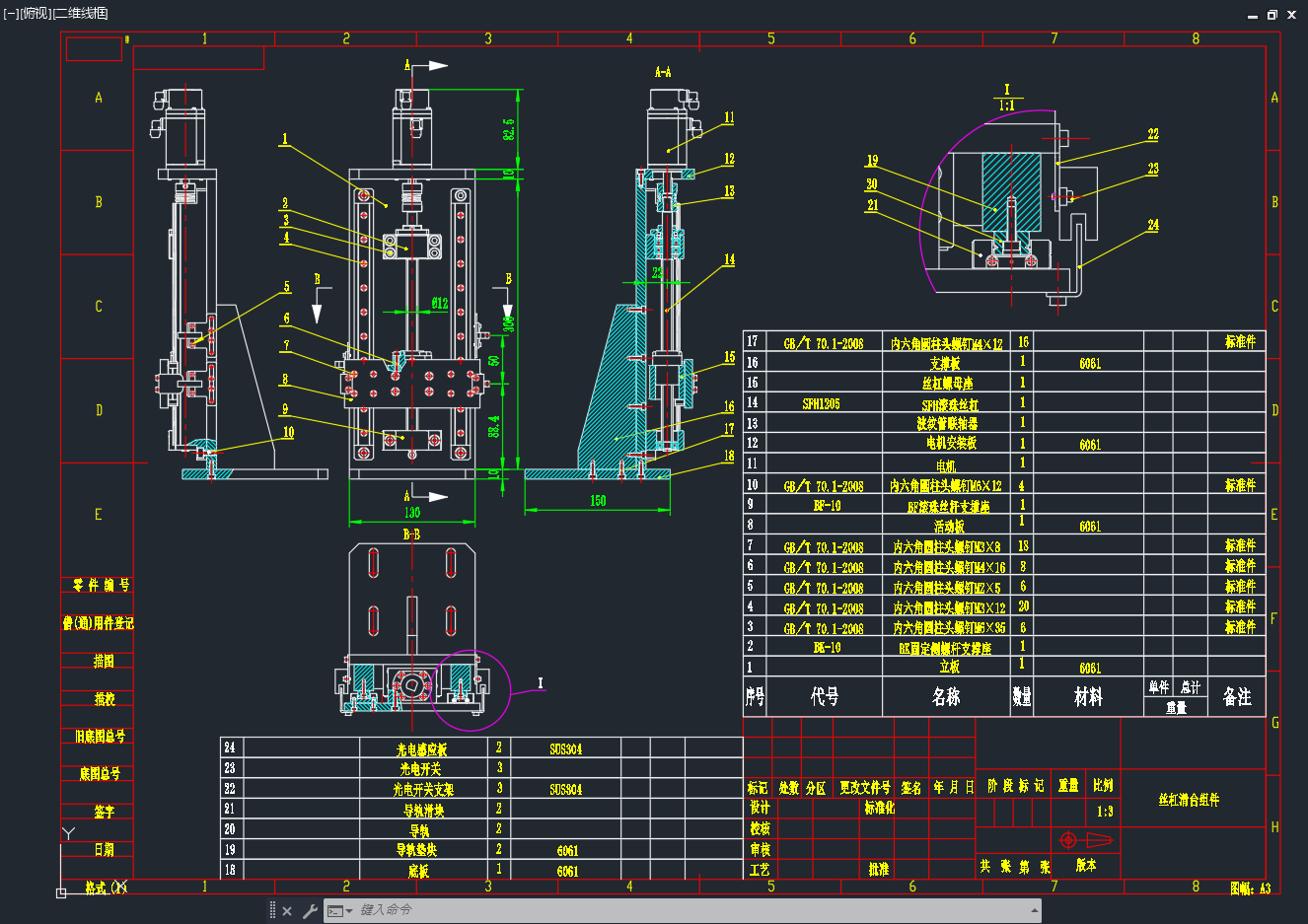Select the title block label "标准化"
The height and width of the screenshot is (924, 1308).
click(x=880, y=808)
